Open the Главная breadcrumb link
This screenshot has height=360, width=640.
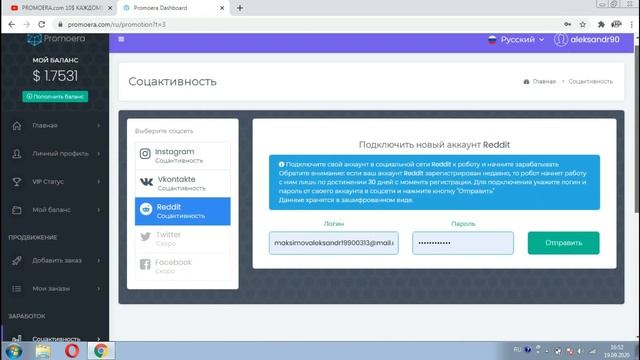coord(544,82)
